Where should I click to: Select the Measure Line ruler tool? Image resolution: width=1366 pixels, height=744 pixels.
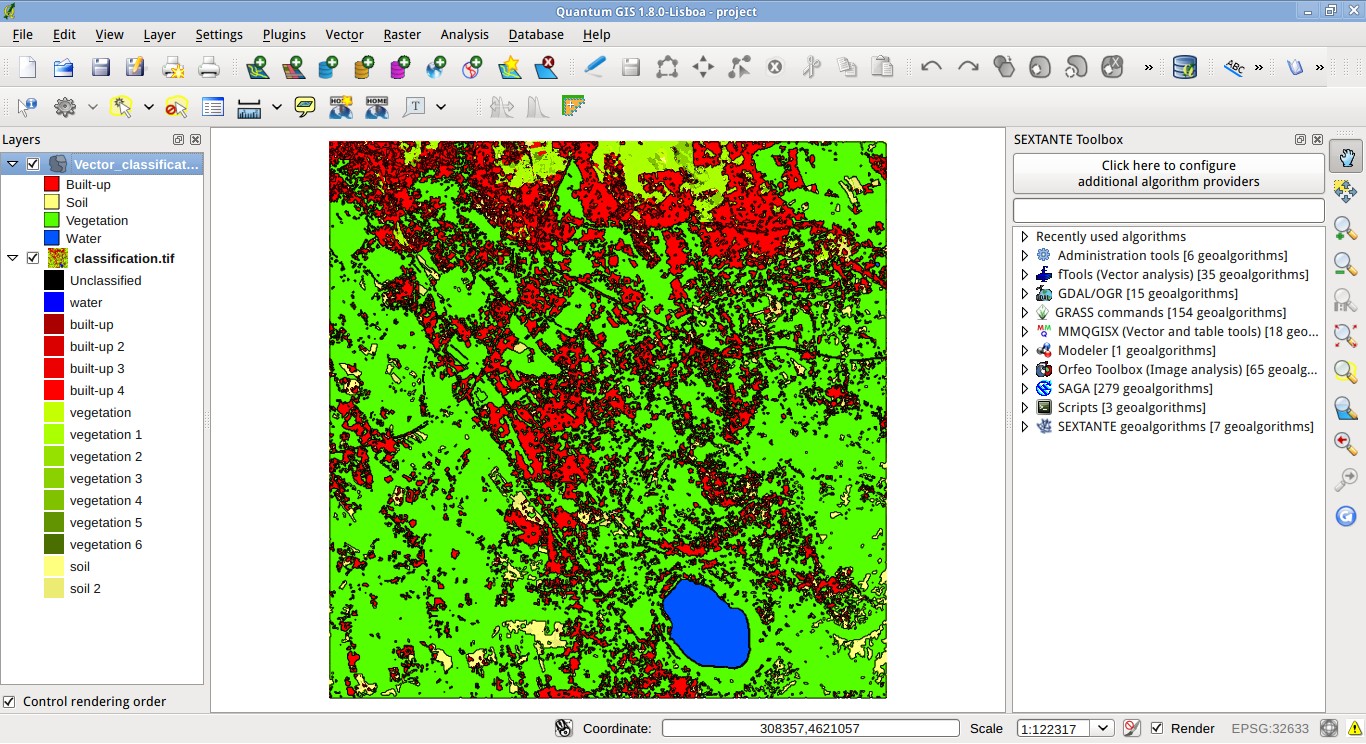249,106
